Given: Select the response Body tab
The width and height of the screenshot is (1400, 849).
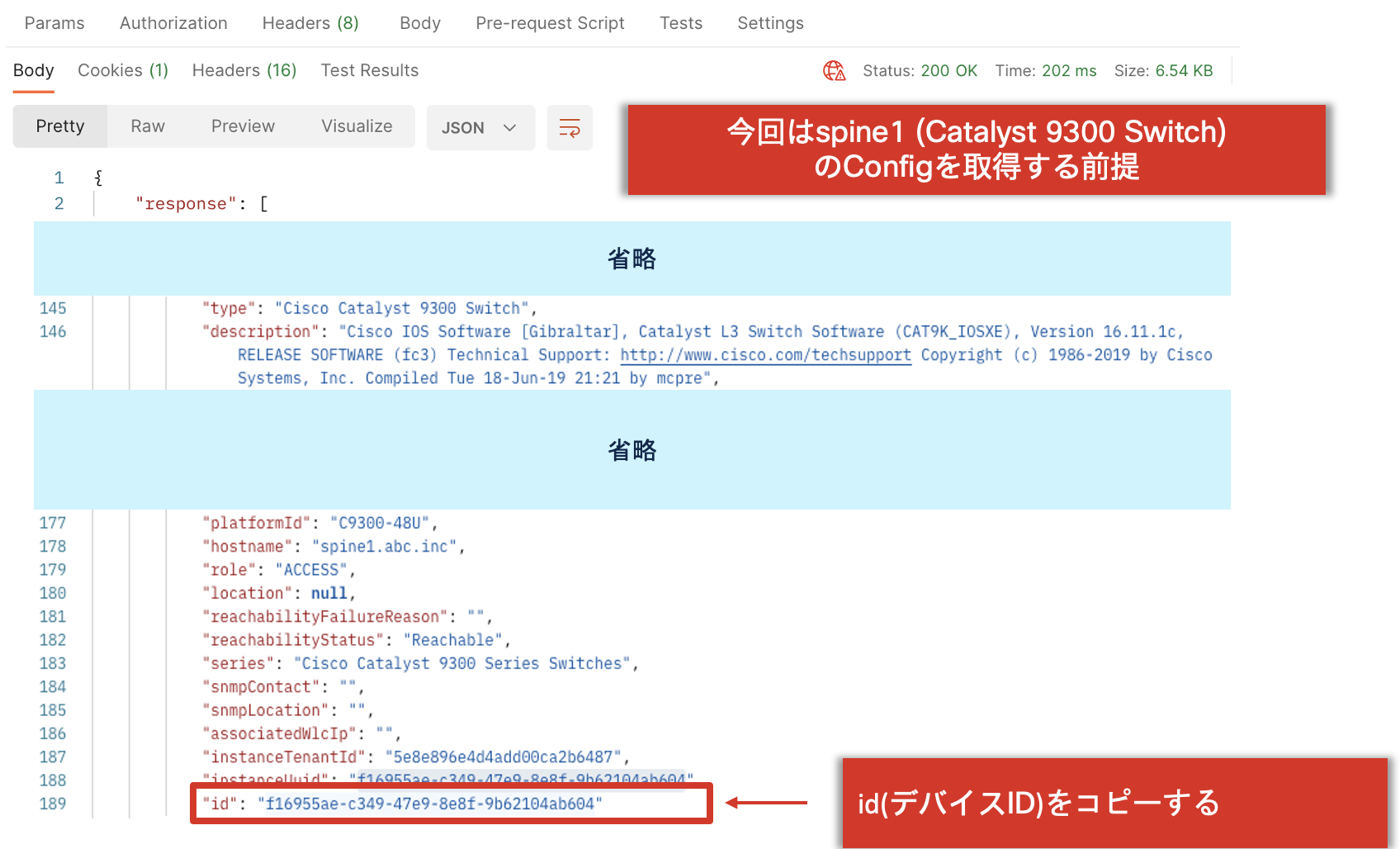Looking at the screenshot, I should click(34, 71).
